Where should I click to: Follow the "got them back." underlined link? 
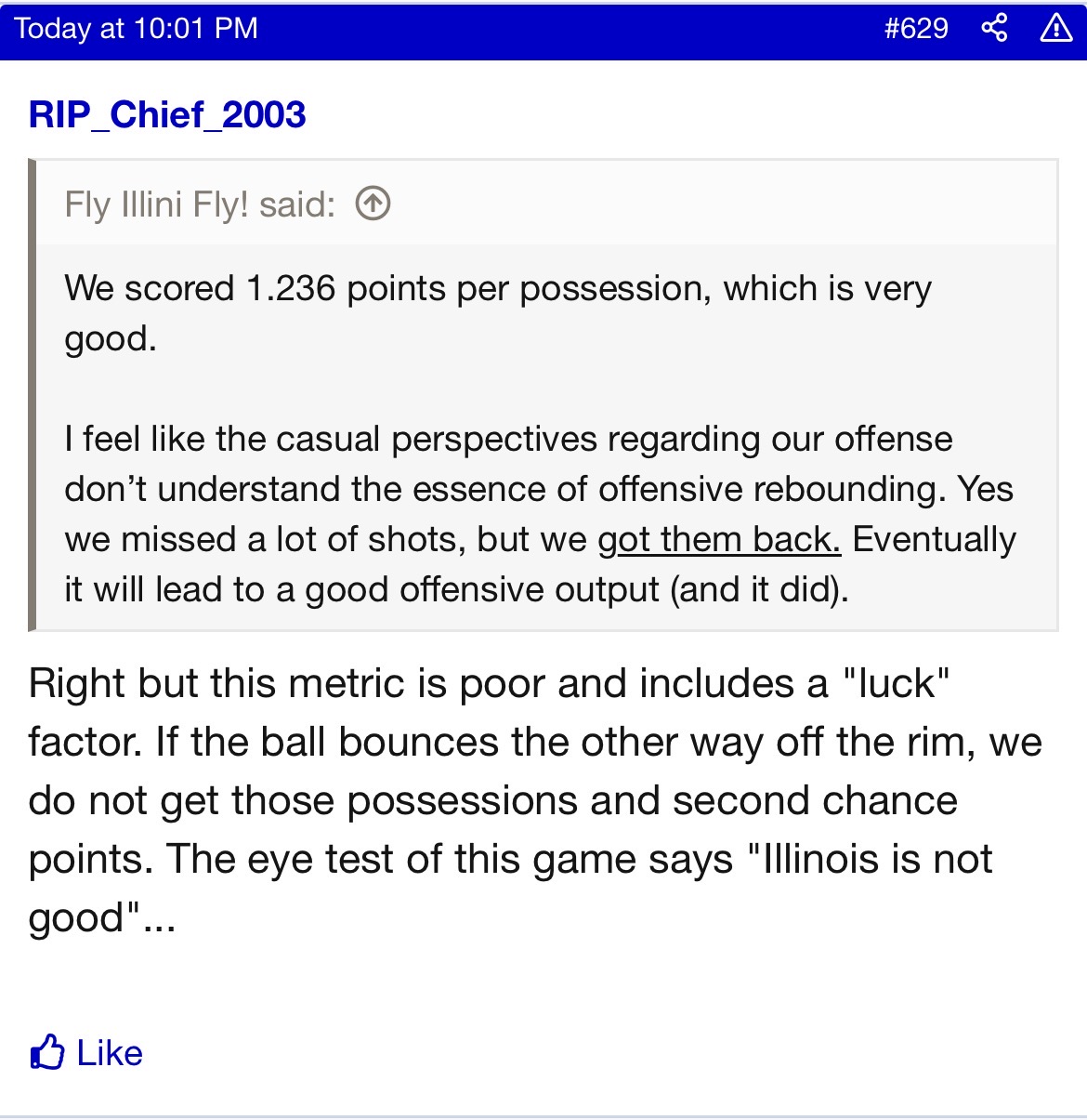[x=719, y=539]
